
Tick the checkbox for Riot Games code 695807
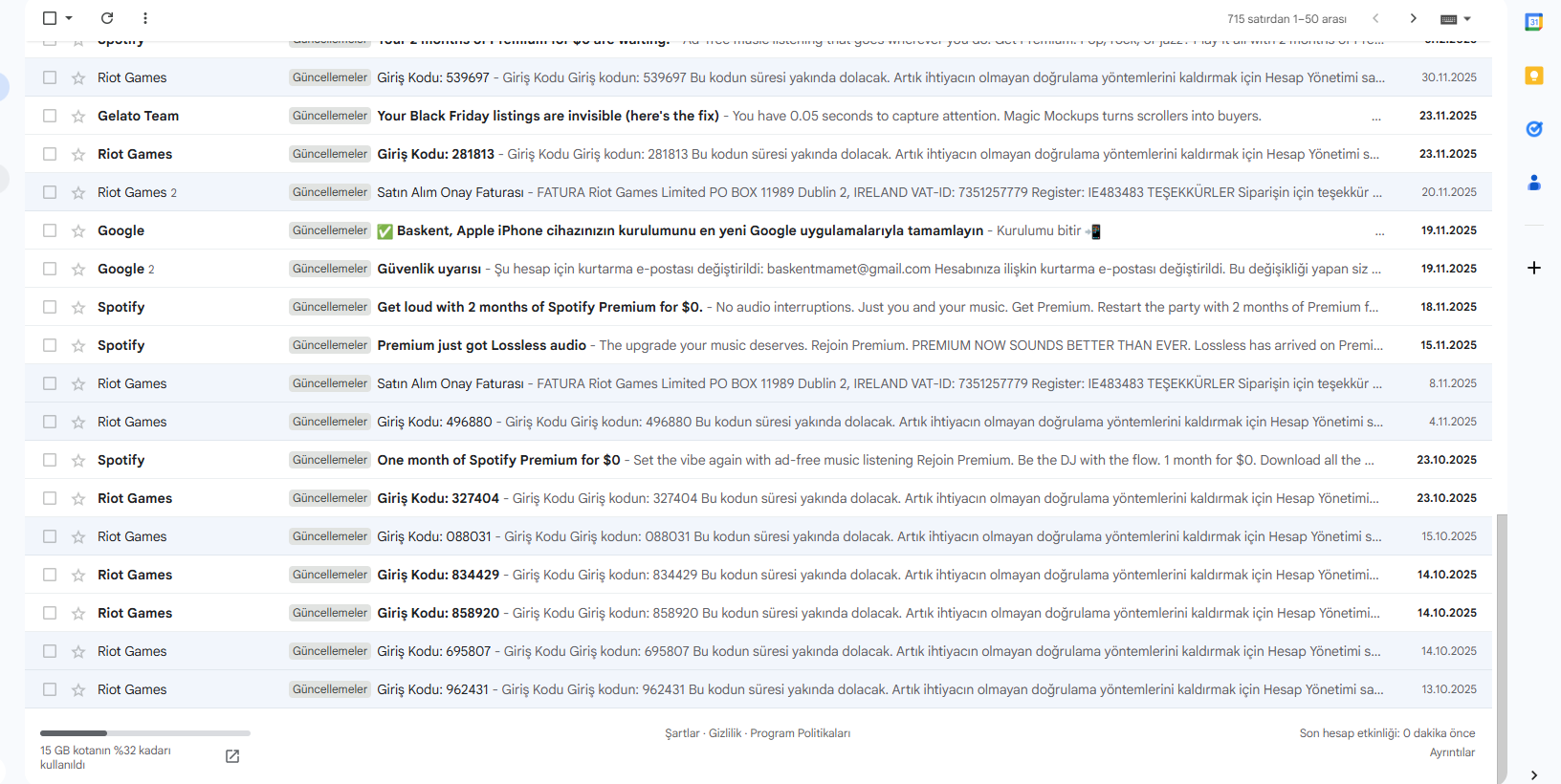(x=50, y=651)
